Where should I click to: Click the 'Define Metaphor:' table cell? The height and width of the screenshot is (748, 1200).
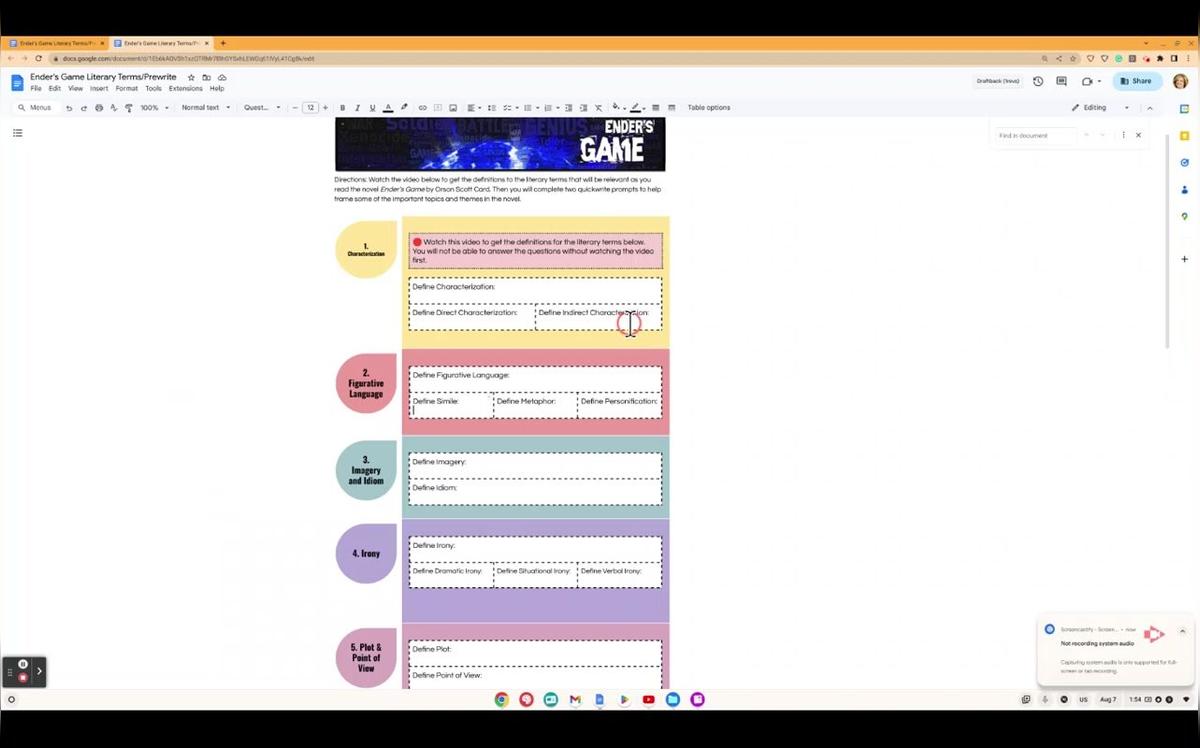tap(535, 405)
